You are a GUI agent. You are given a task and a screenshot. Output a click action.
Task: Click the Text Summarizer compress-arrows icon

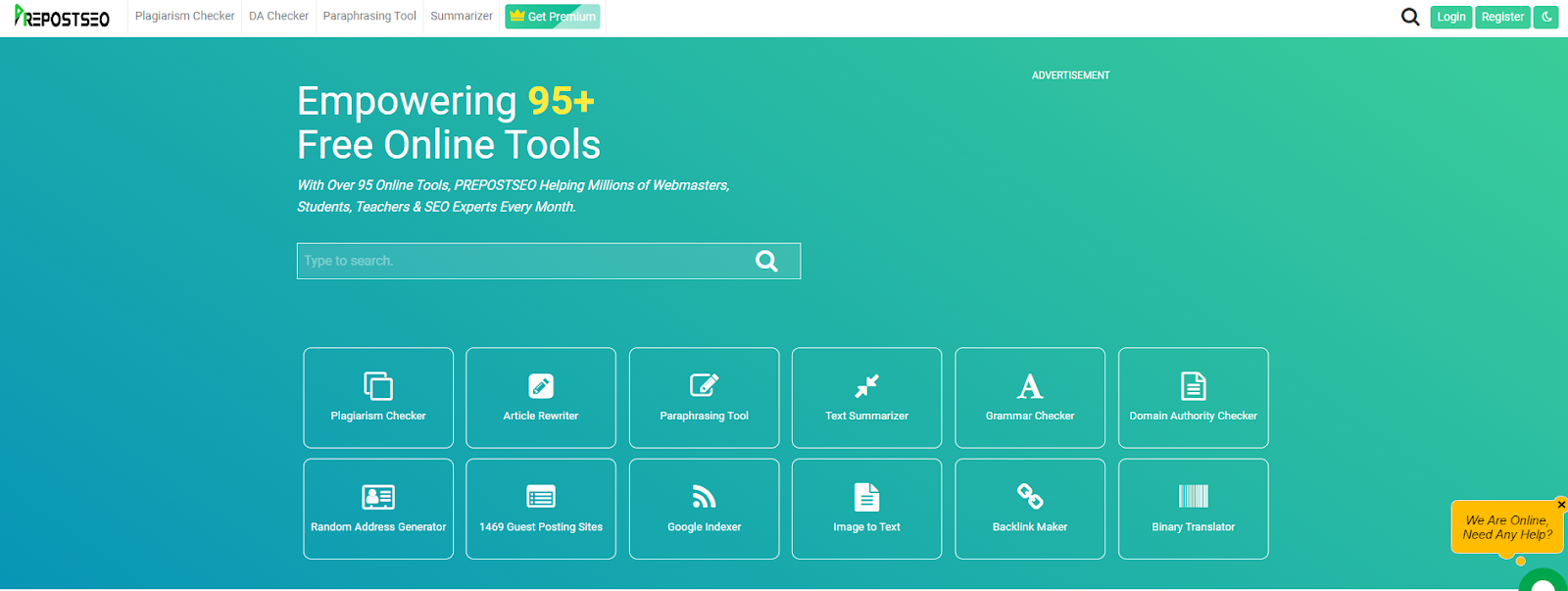[x=867, y=386]
